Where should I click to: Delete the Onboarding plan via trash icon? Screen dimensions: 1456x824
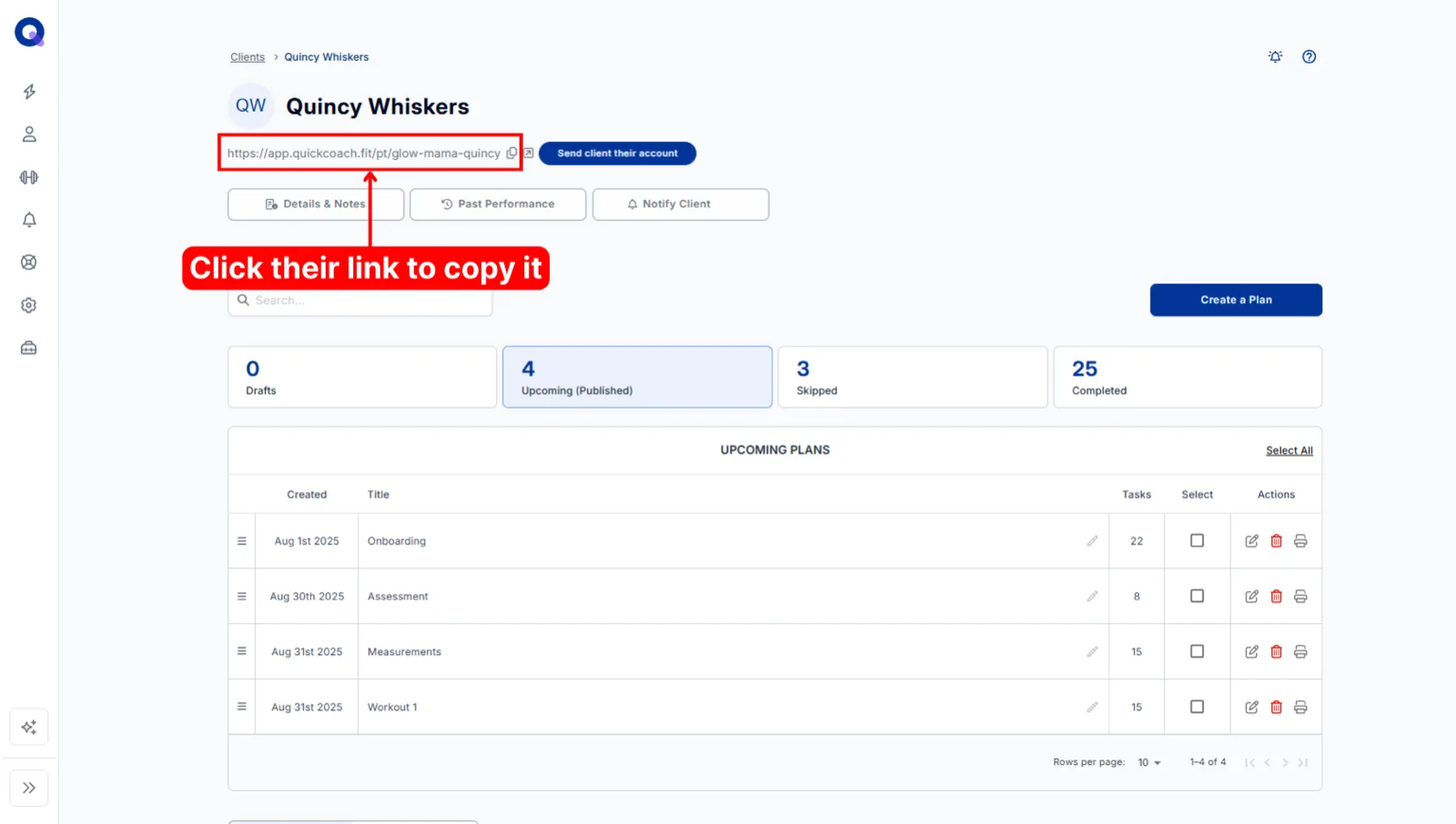tap(1276, 541)
